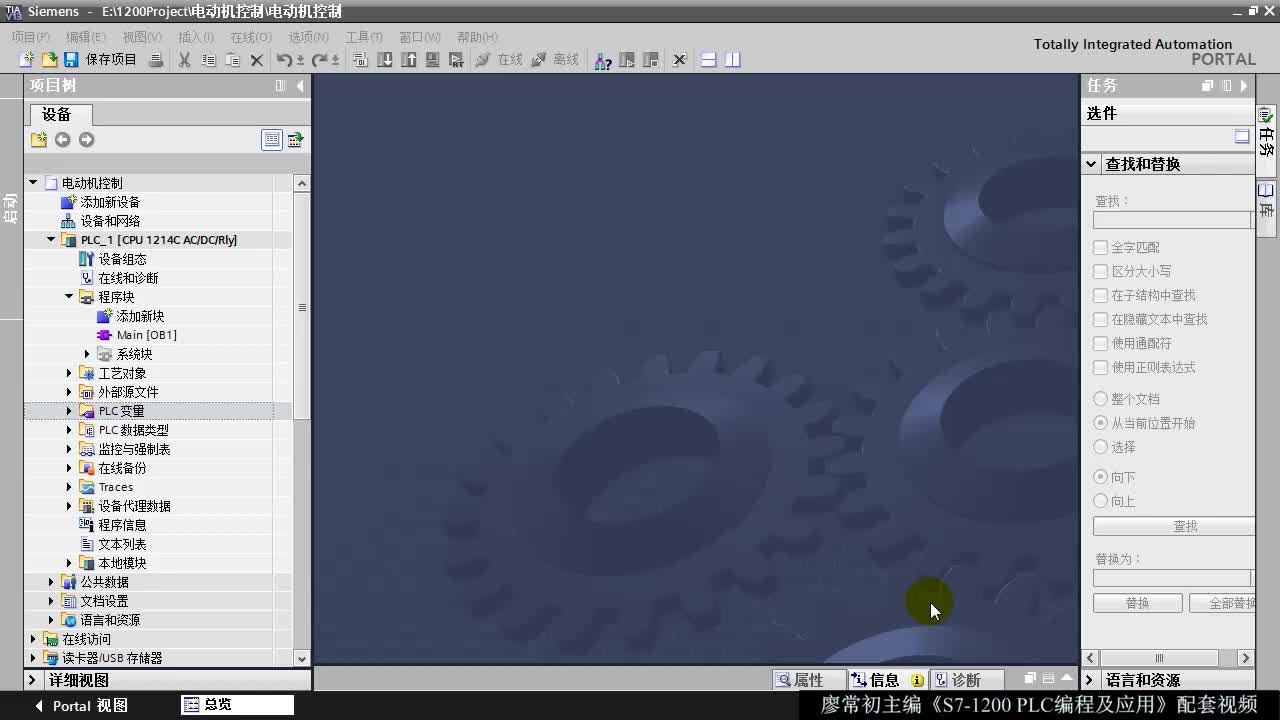Click the cross-reference X toolbar icon
1280x720 pixels.
click(x=680, y=60)
